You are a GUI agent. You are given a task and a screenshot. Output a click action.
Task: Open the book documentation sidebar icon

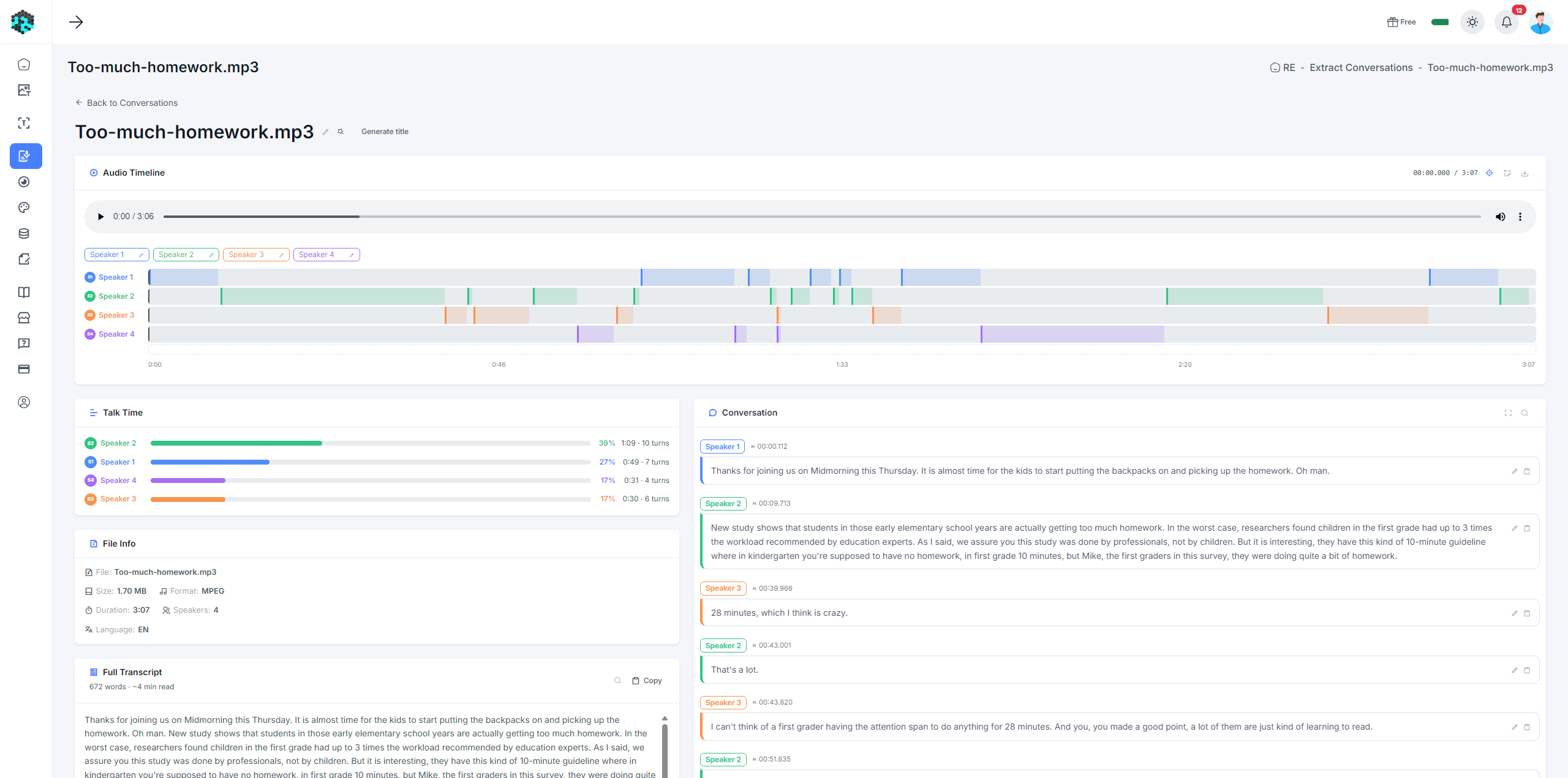click(24, 292)
